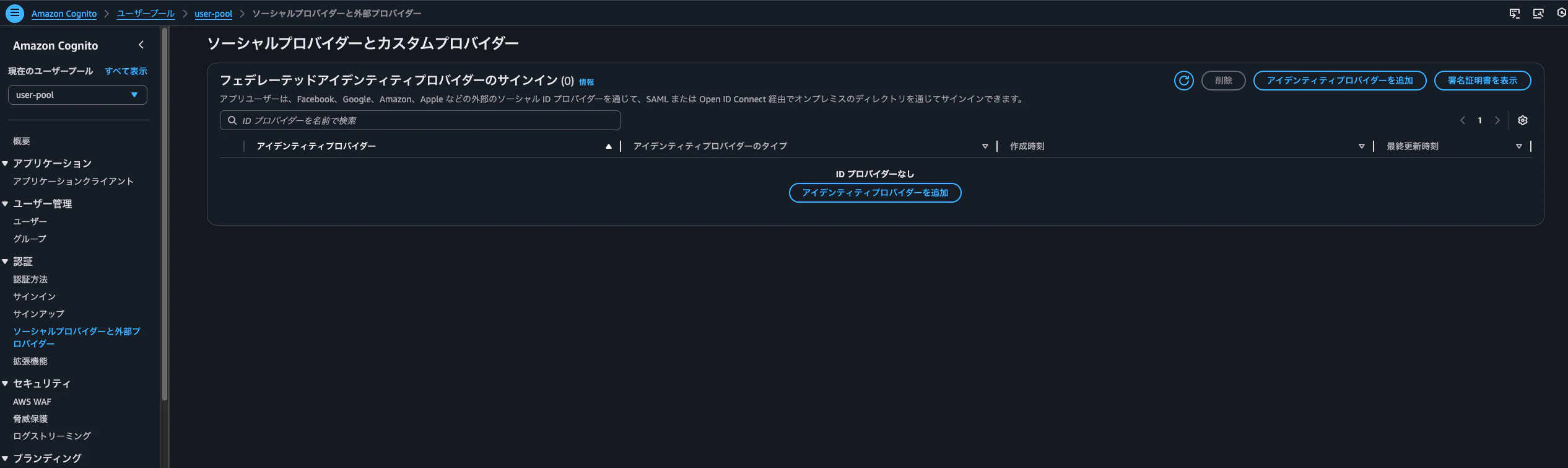Open table preferences gear icon

1523,120
